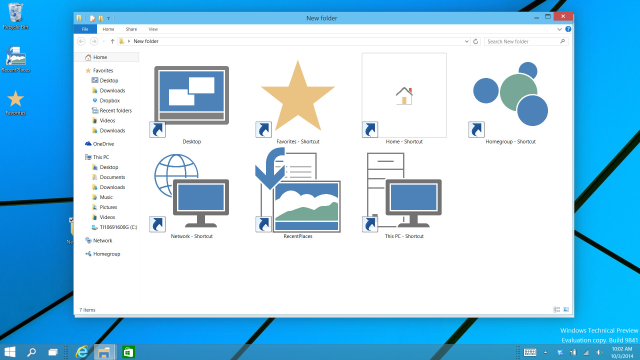Screen dimensions: 640x360
Task: Expand the ribbon with chevron
Action: [x=559, y=29]
